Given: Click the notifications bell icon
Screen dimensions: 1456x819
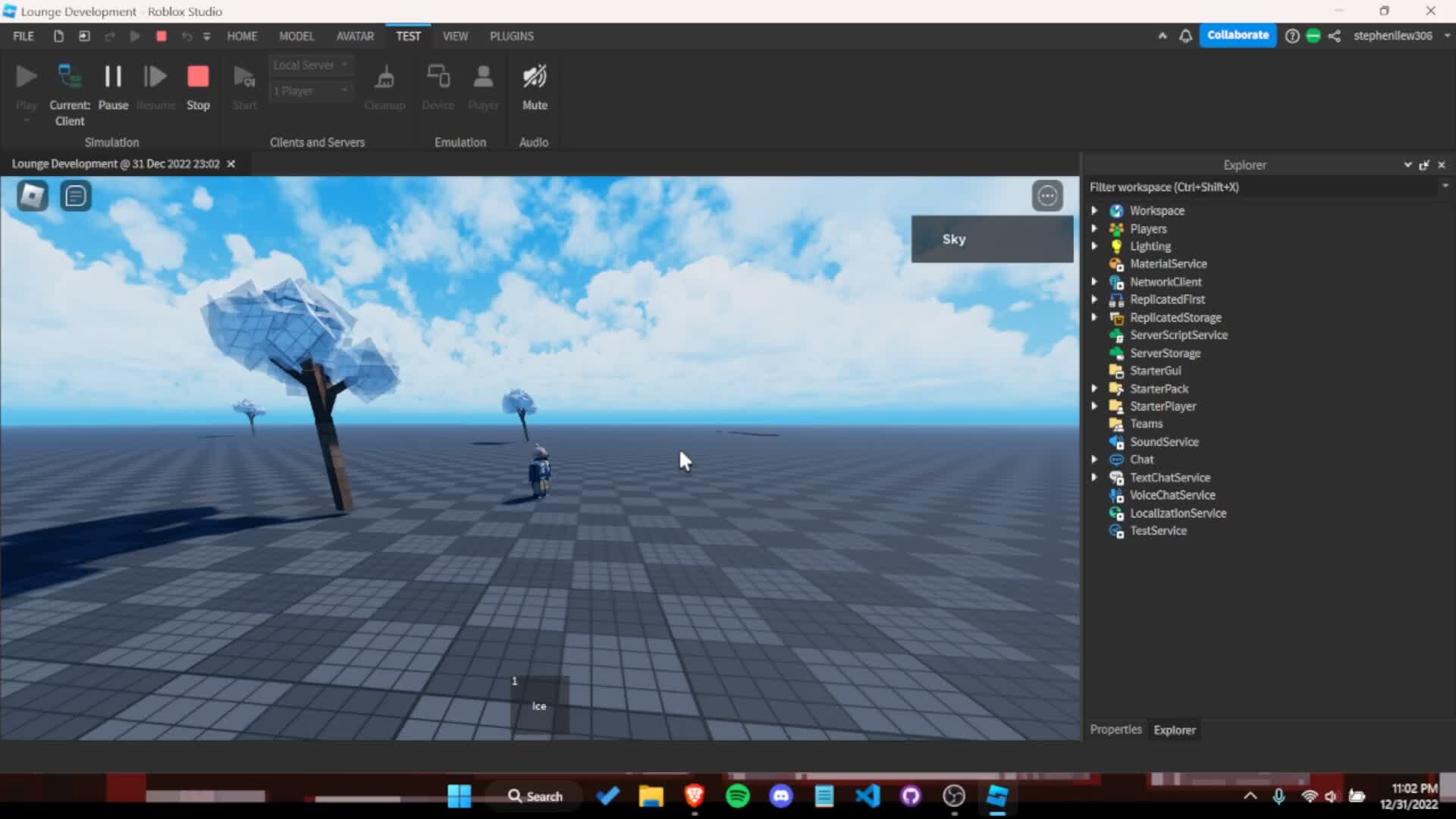Looking at the screenshot, I should tap(1185, 36).
